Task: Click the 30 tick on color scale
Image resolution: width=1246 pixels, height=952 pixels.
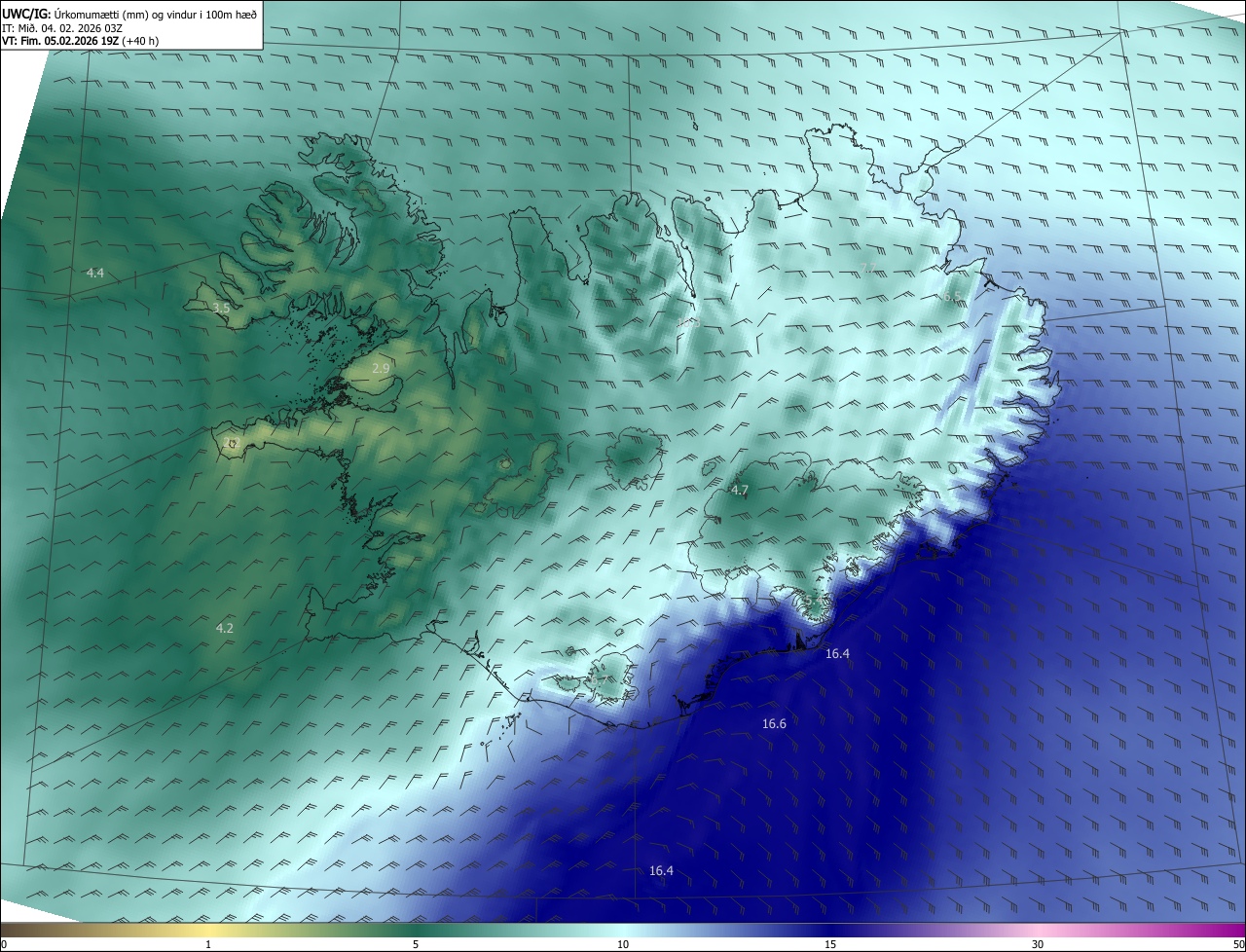Action: tap(1038, 944)
